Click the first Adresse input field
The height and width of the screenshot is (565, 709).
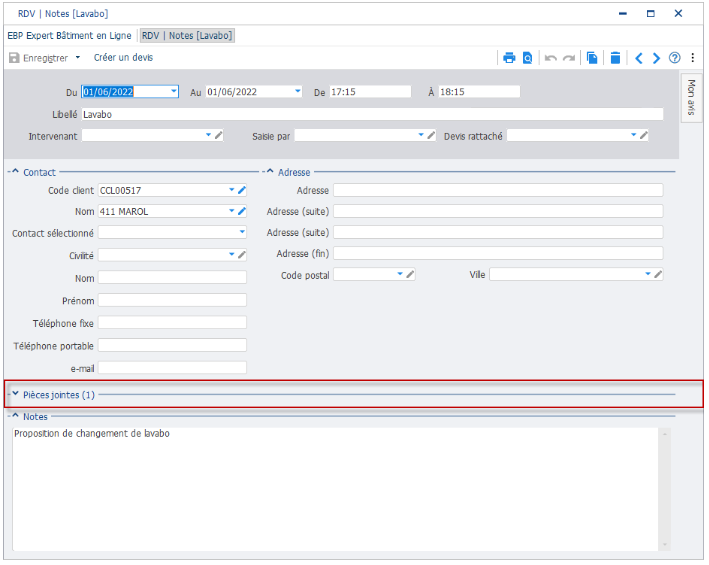pos(498,190)
